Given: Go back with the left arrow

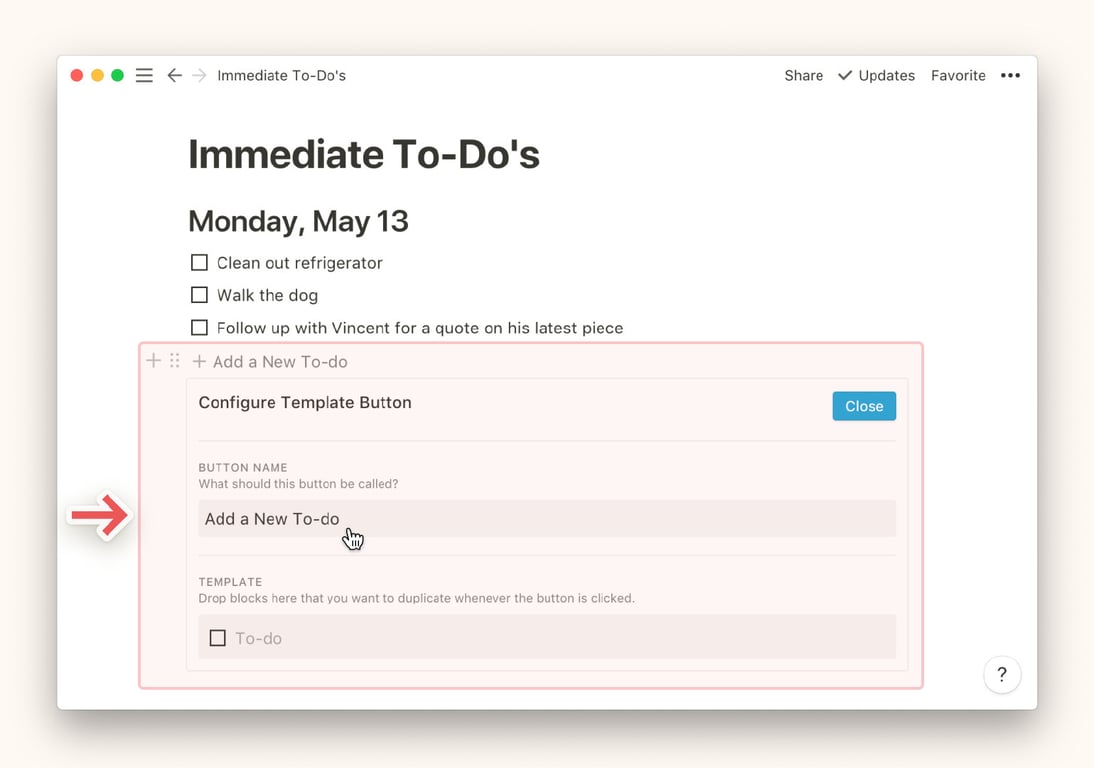Looking at the screenshot, I should click(174, 76).
